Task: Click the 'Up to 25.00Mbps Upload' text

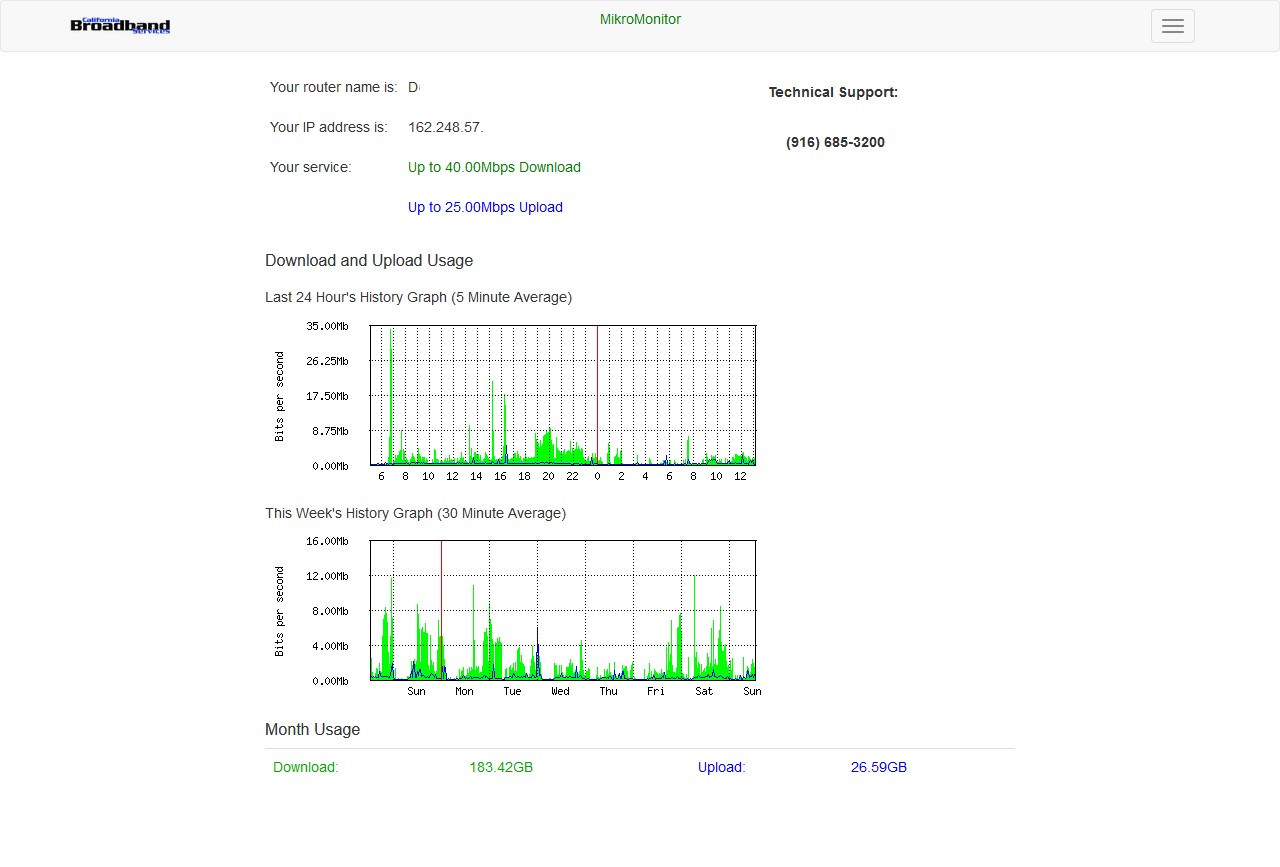Action: point(485,207)
